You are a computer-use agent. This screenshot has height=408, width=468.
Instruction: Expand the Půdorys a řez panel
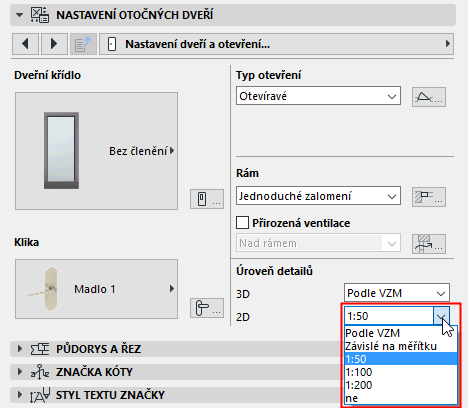coord(20,349)
